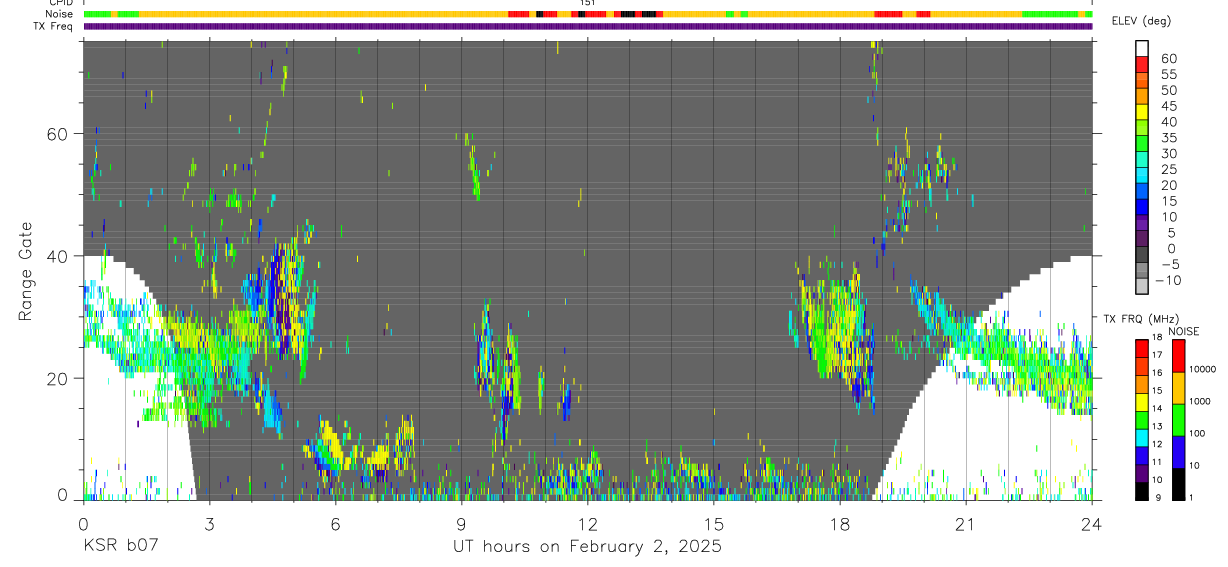Click the x-axis tick label '12'
Screen dimensions: 1228x567
[587, 523]
